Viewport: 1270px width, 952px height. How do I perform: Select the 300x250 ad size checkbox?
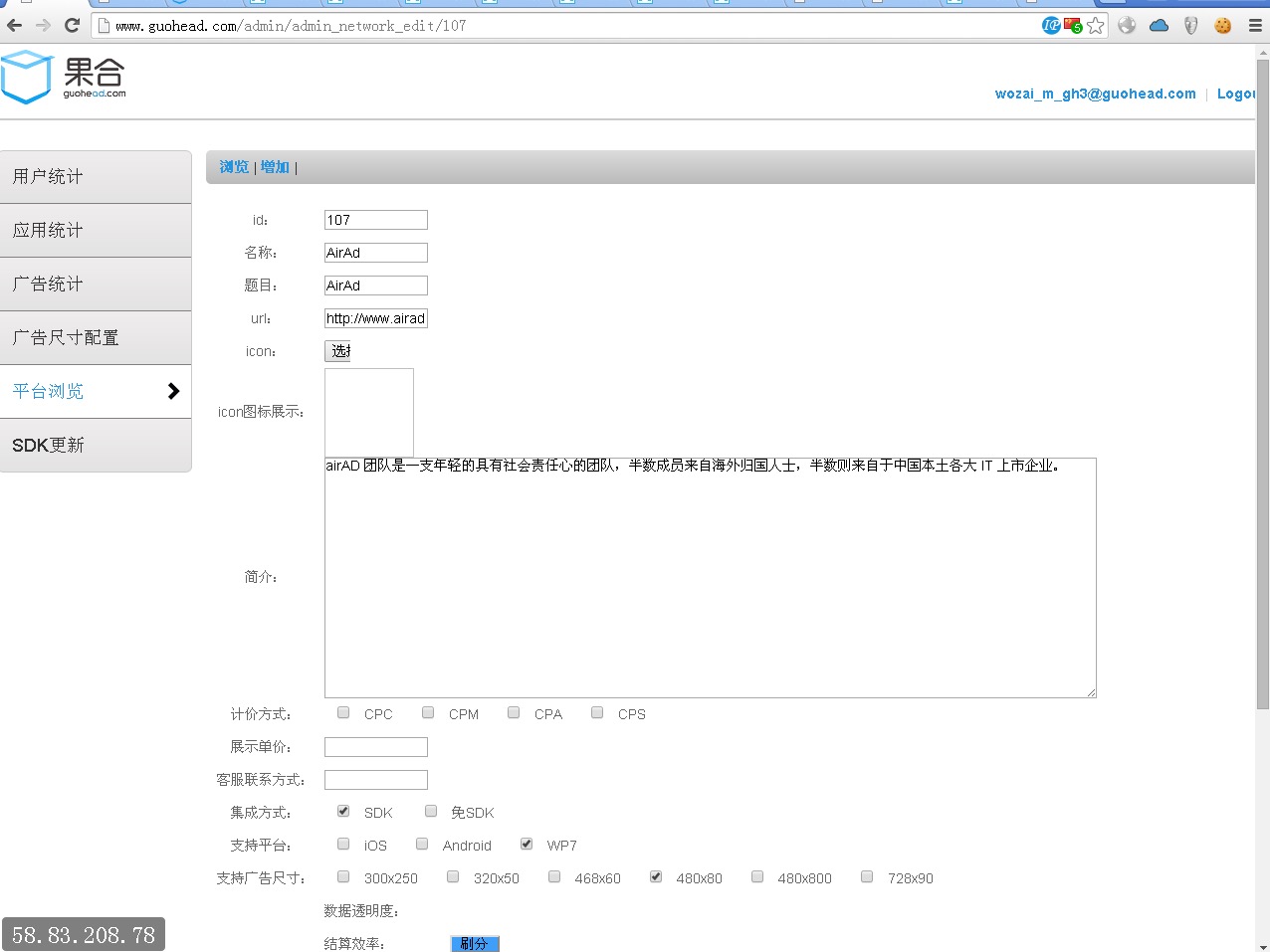343,876
